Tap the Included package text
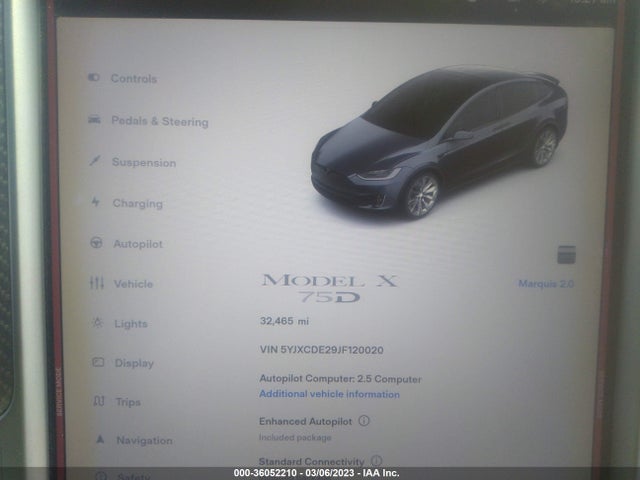Image resolution: width=640 pixels, height=480 pixels. pos(295,438)
